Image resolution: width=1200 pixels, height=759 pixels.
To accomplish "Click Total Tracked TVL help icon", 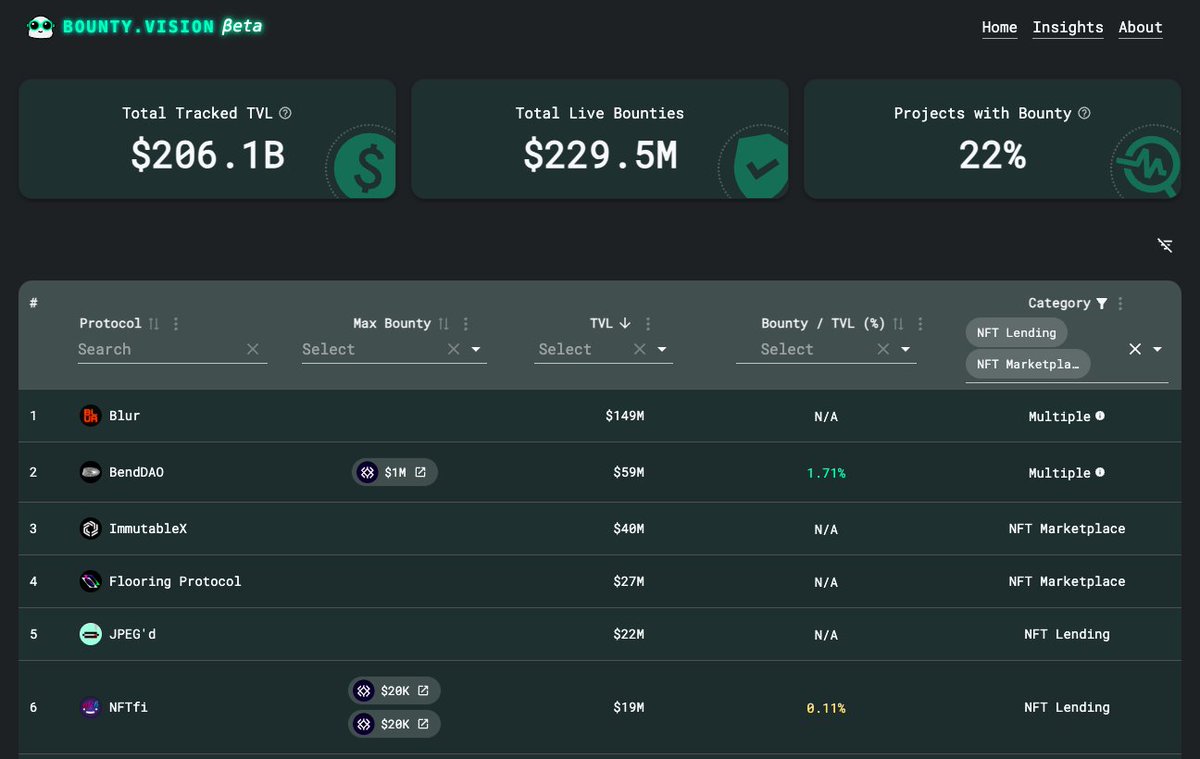I will tap(285, 113).
